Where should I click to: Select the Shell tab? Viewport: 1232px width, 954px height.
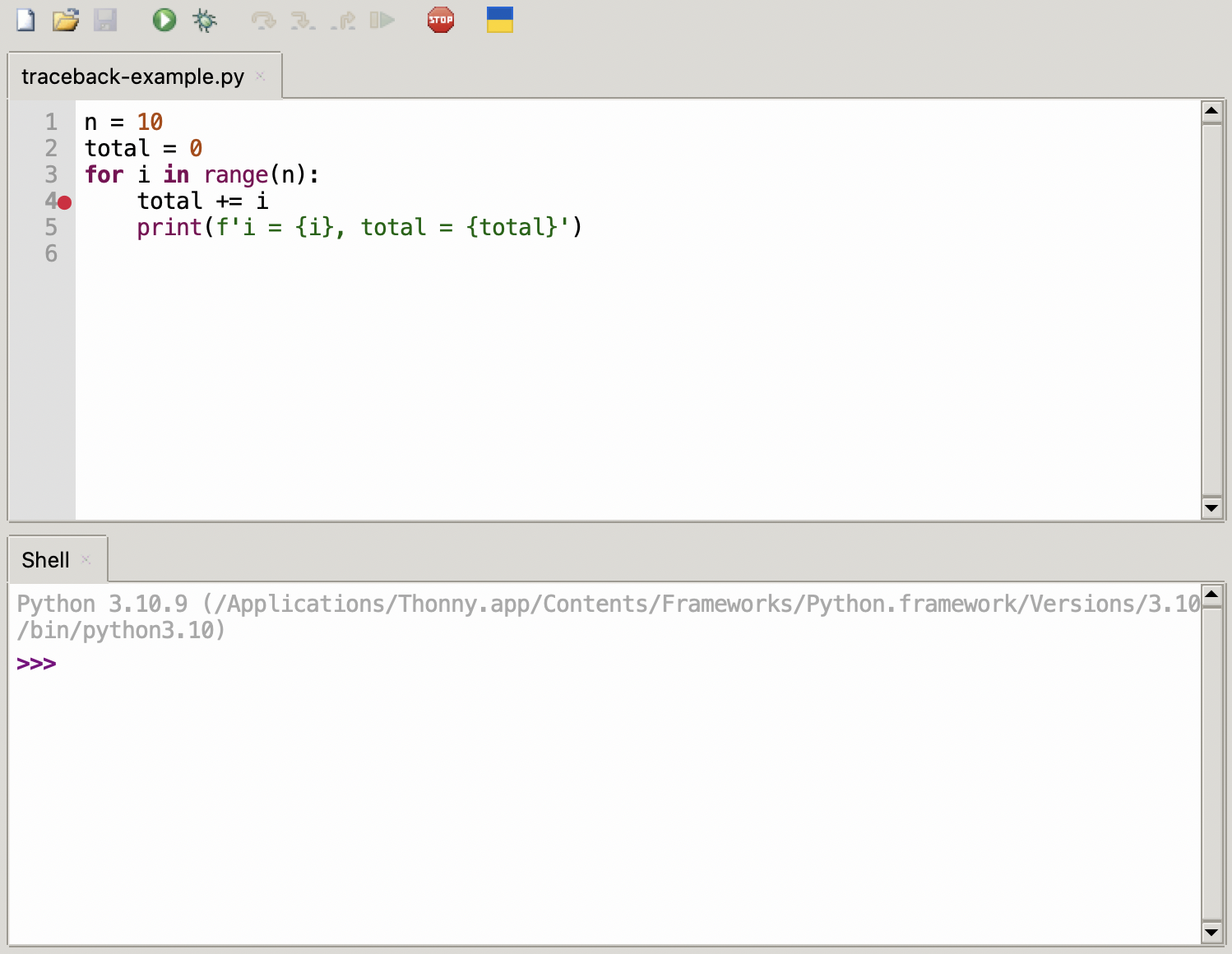[x=45, y=560]
